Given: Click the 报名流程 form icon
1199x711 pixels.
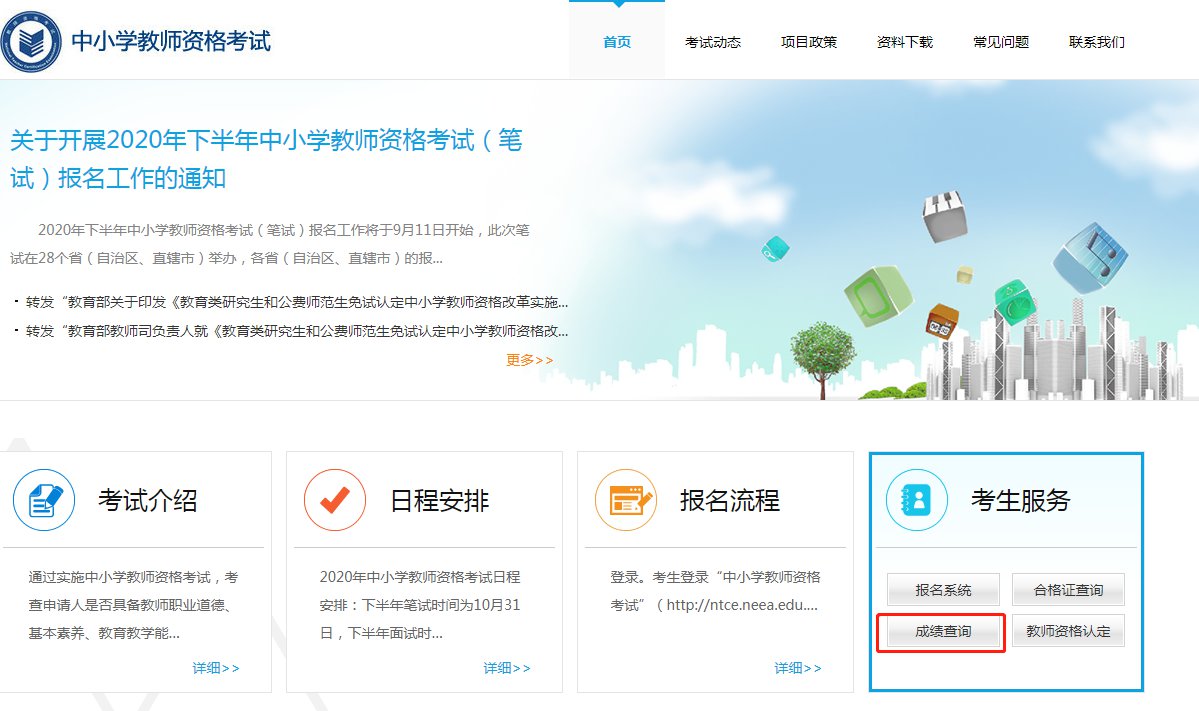Looking at the screenshot, I should point(625,500).
